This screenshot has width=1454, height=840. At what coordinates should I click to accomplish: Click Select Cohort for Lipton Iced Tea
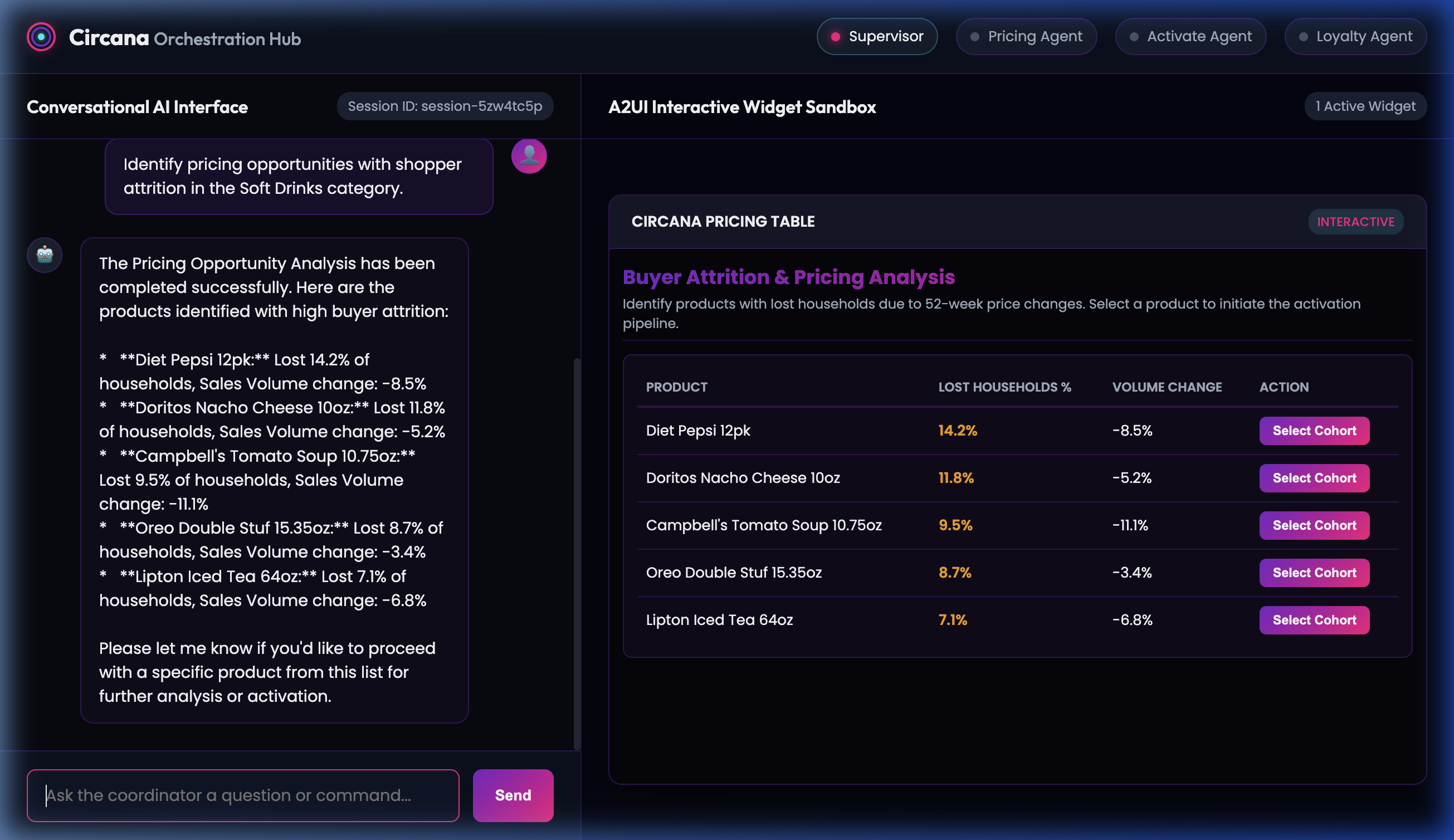tap(1314, 619)
